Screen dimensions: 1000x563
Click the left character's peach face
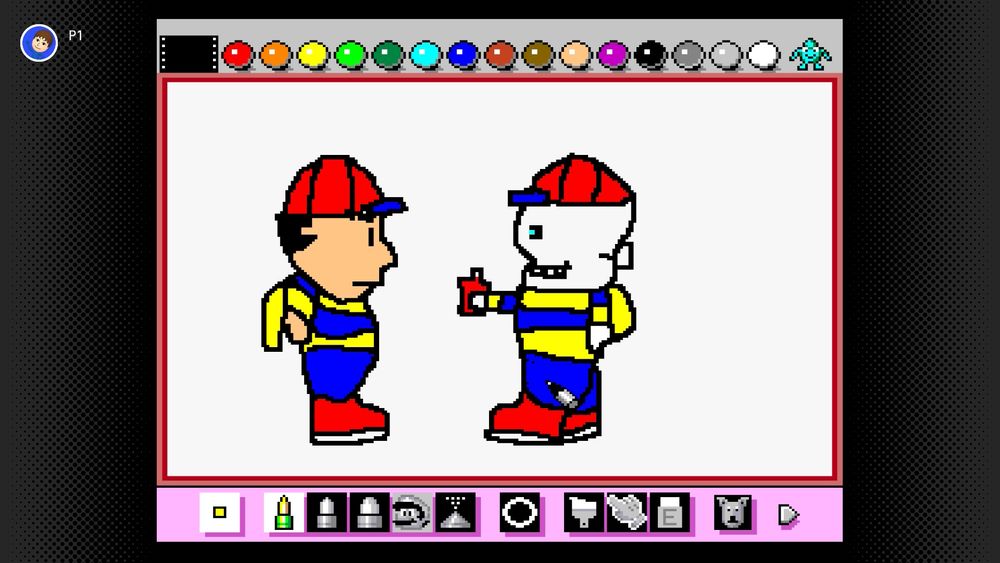click(341, 258)
